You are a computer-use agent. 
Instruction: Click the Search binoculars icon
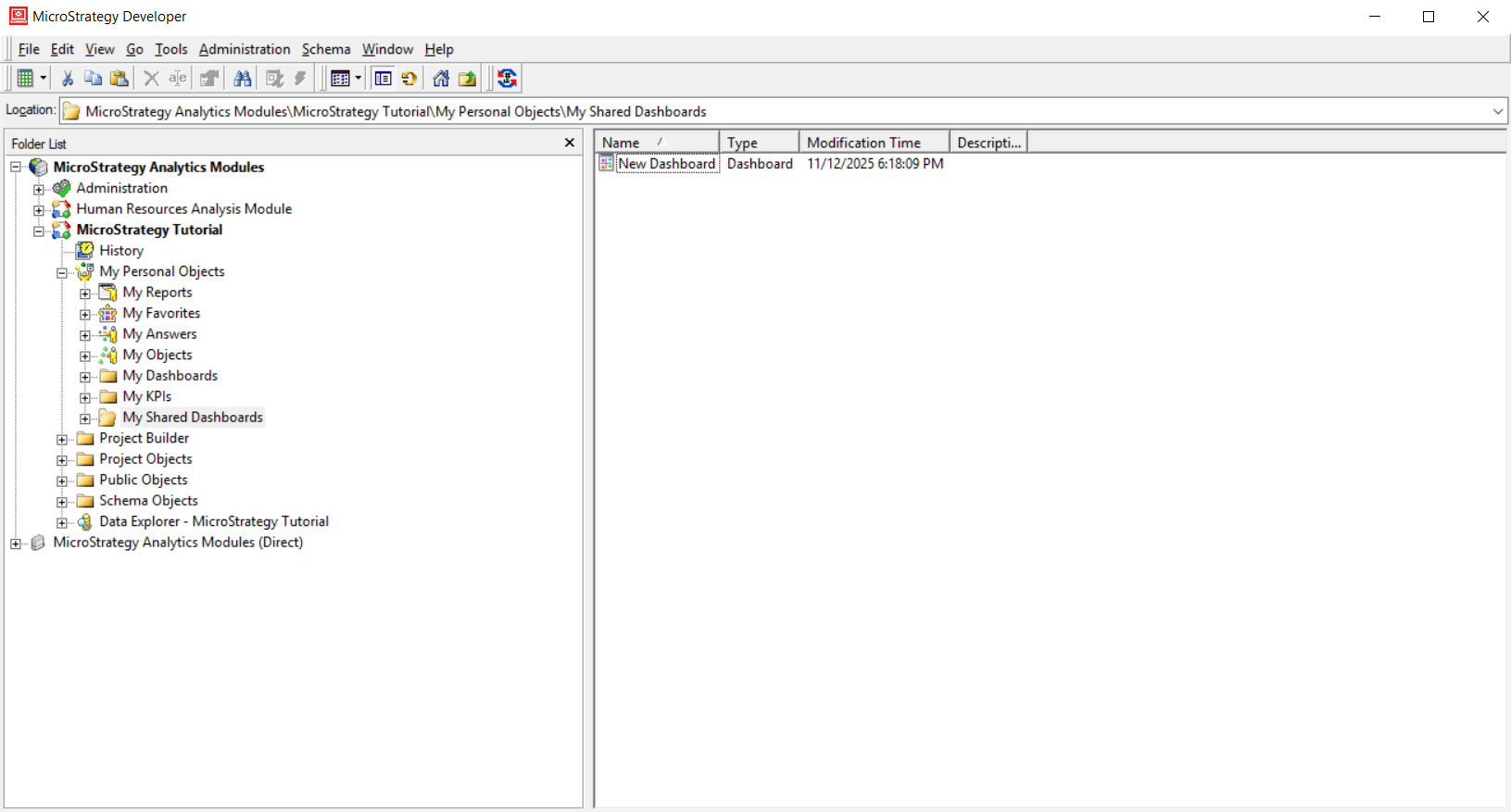(x=243, y=79)
